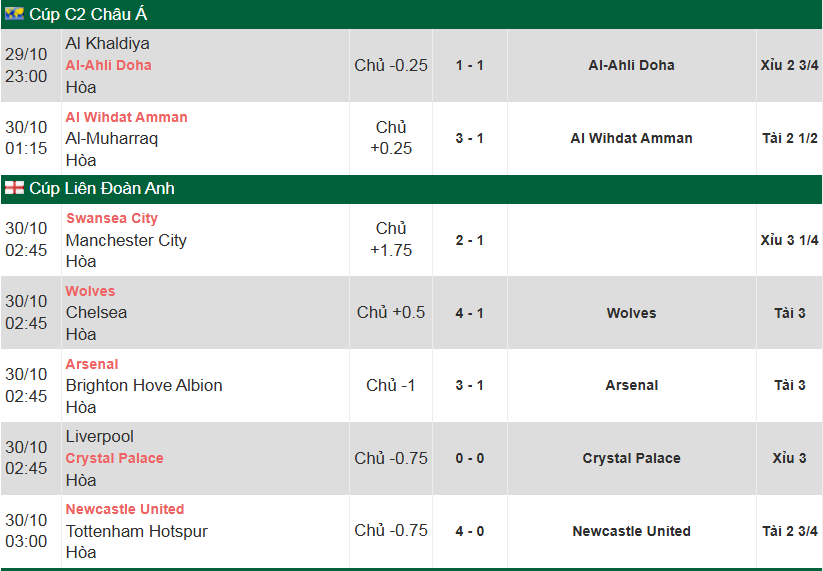Open Brighton Hove Albion team entry
This screenshot has width=823, height=571.
pyautogui.click(x=144, y=385)
